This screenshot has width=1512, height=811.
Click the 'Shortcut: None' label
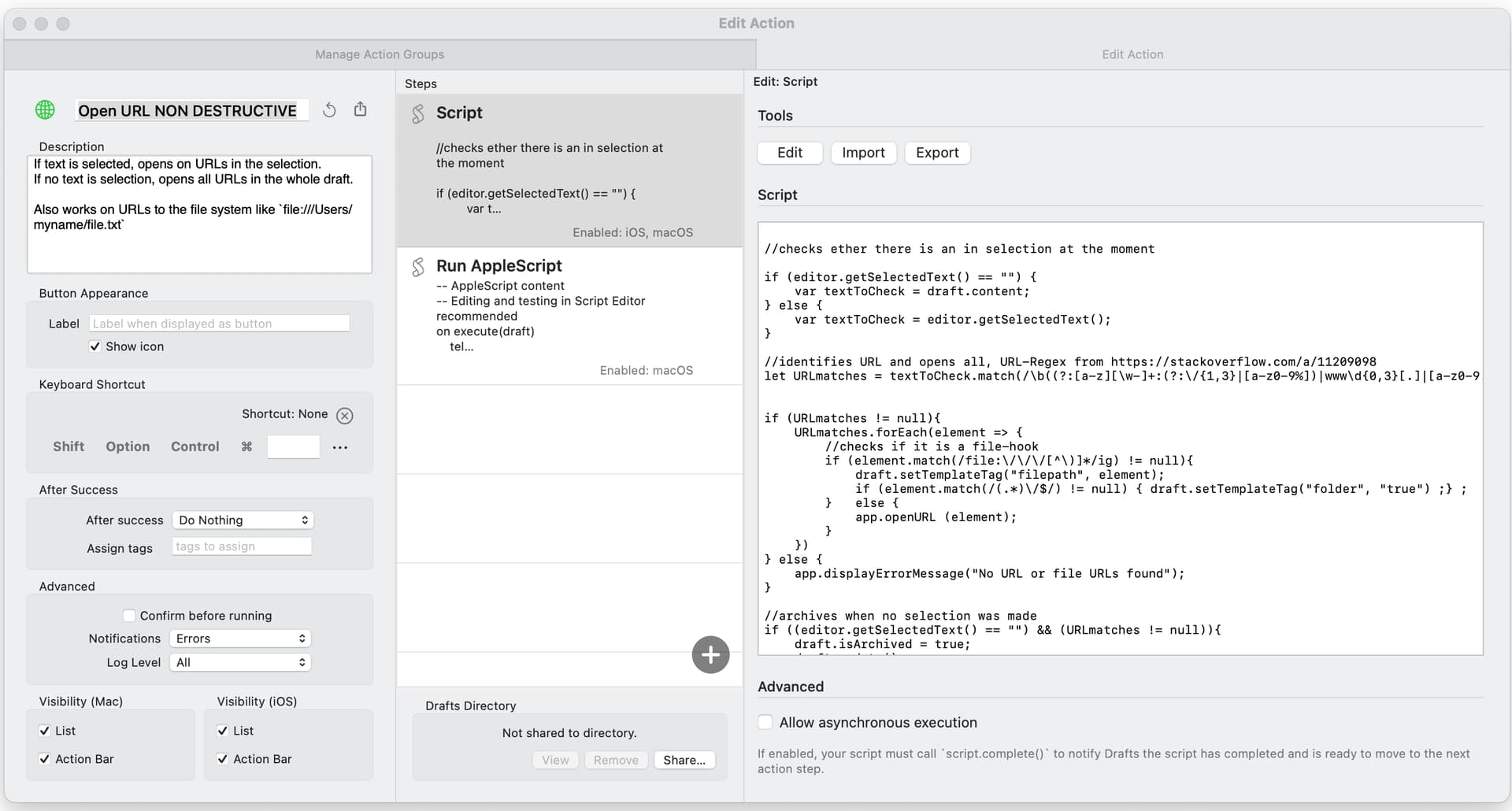click(x=284, y=414)
